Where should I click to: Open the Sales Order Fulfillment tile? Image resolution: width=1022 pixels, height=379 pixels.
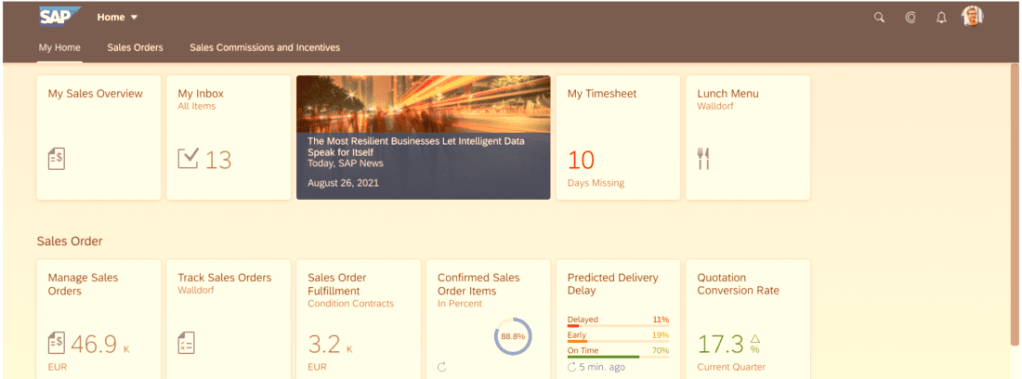pos(358,319)
